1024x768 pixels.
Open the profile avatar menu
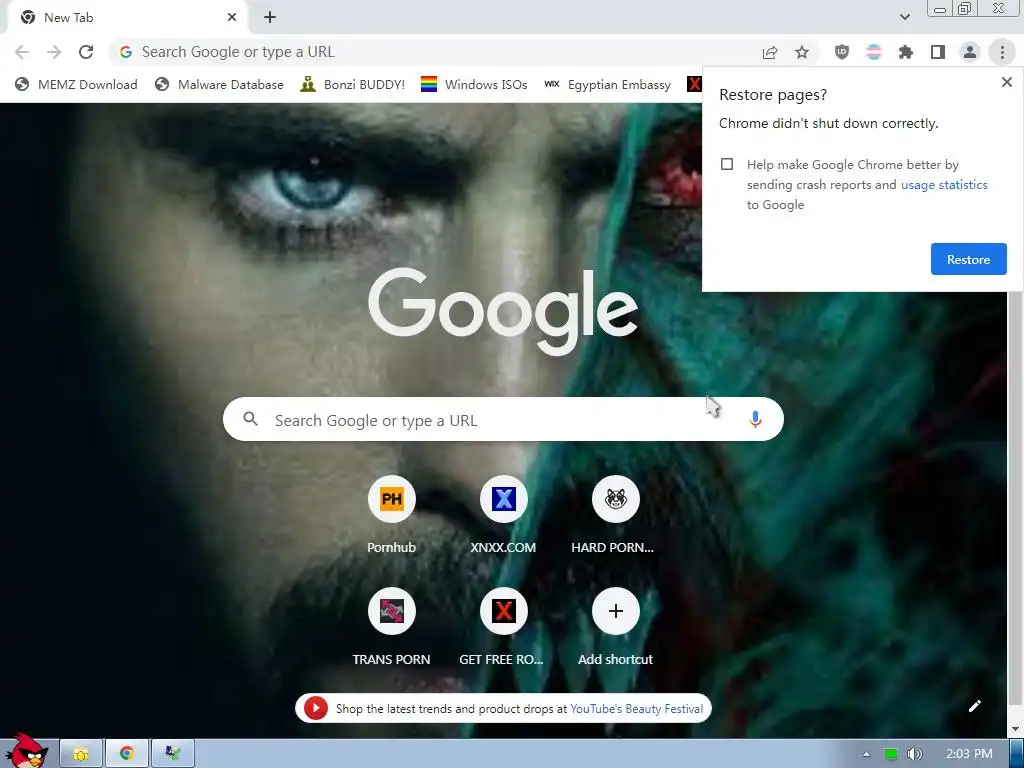pos(970,52)
